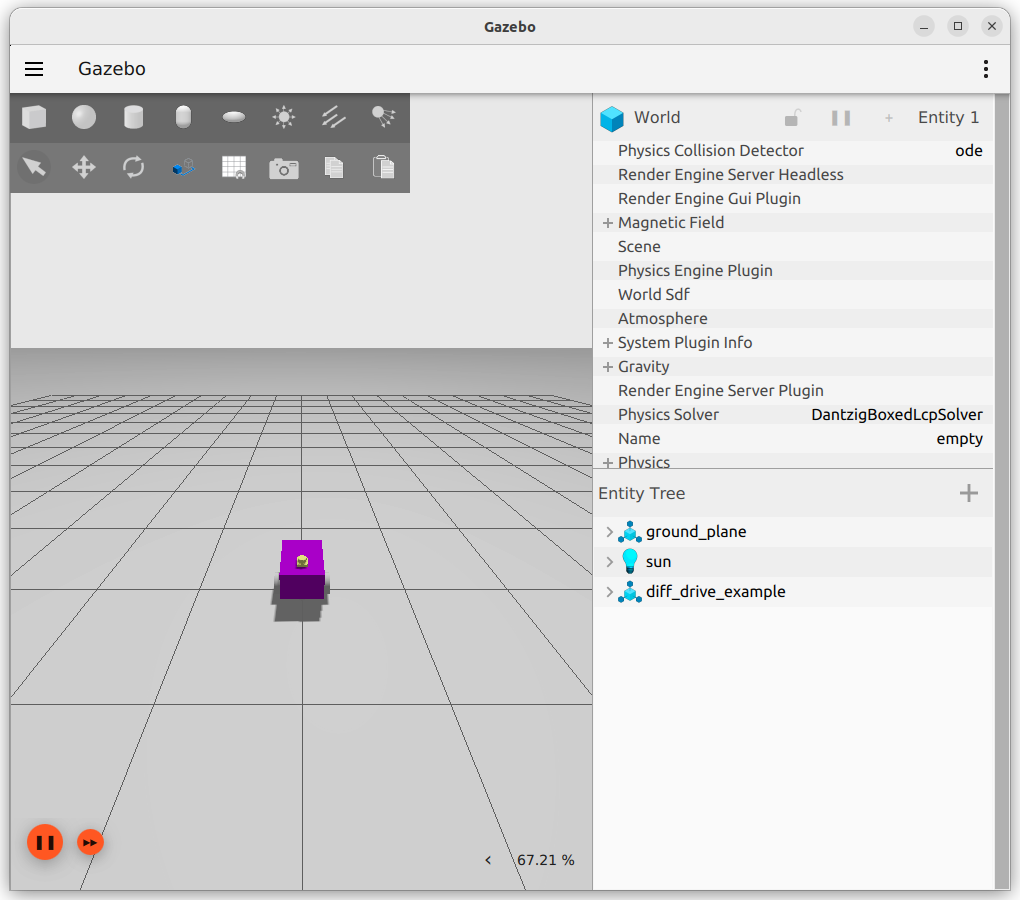Image resolution: width=1020 pixels, height=900 pixels.
Task: Expand the sun tree entry
Action: 610,562
